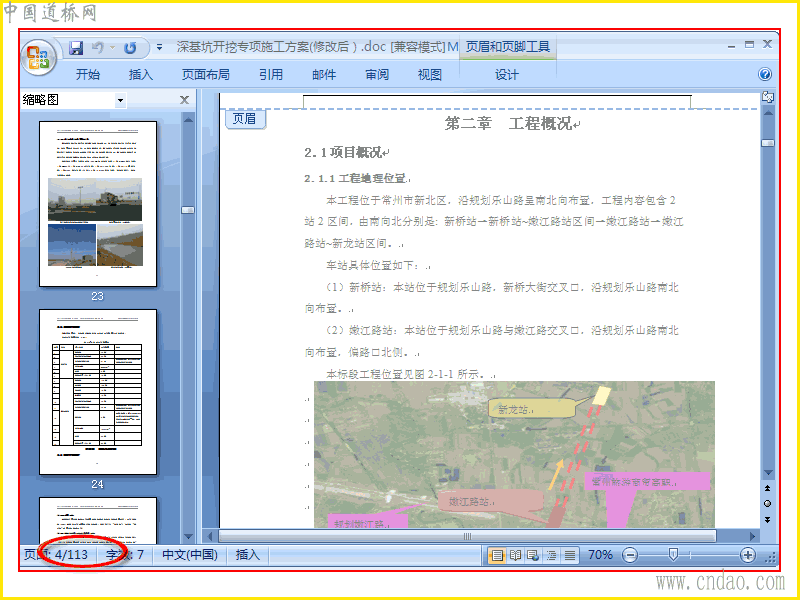Click the 2.1项目概况 heading

coord(343,152)
